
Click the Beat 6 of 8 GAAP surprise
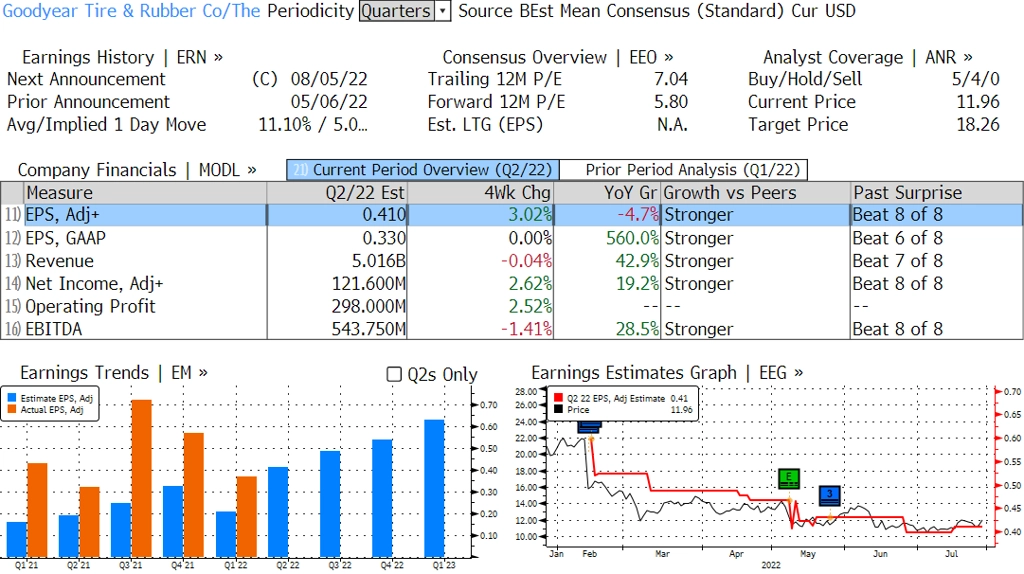pos(897,238)
